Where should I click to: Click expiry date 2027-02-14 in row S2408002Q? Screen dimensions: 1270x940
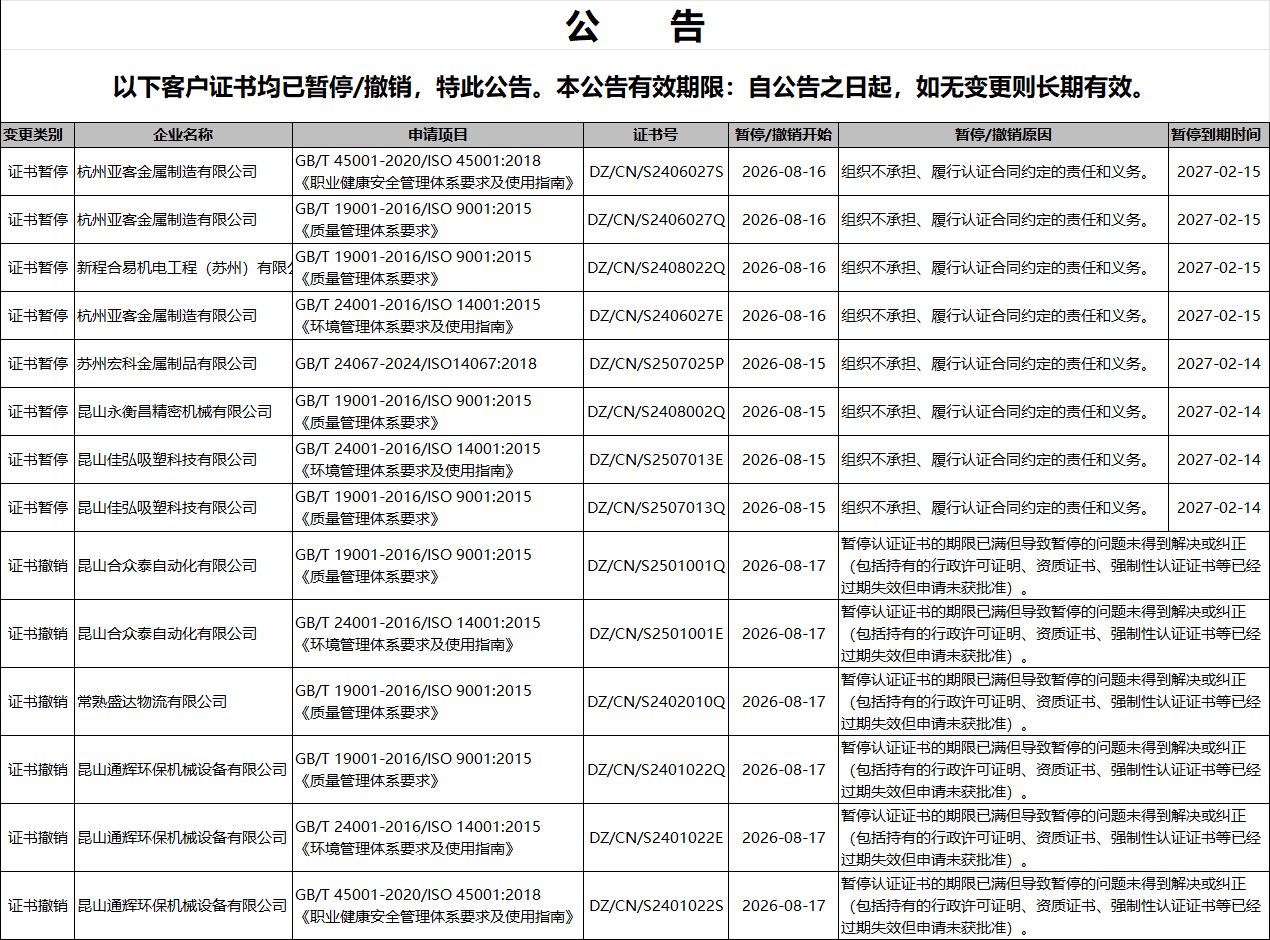1219,411
